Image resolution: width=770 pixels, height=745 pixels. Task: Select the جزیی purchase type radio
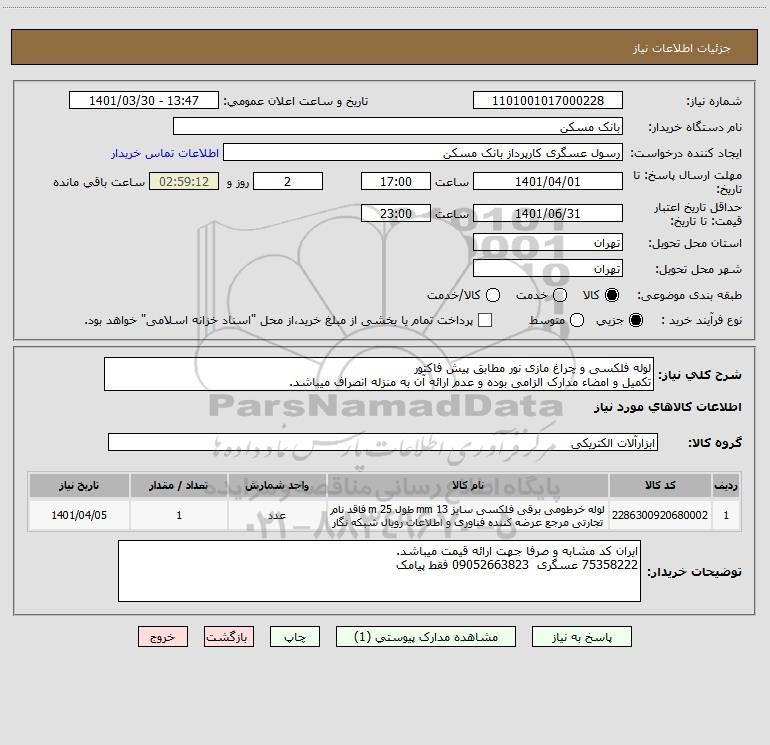(x=636, y=320)
